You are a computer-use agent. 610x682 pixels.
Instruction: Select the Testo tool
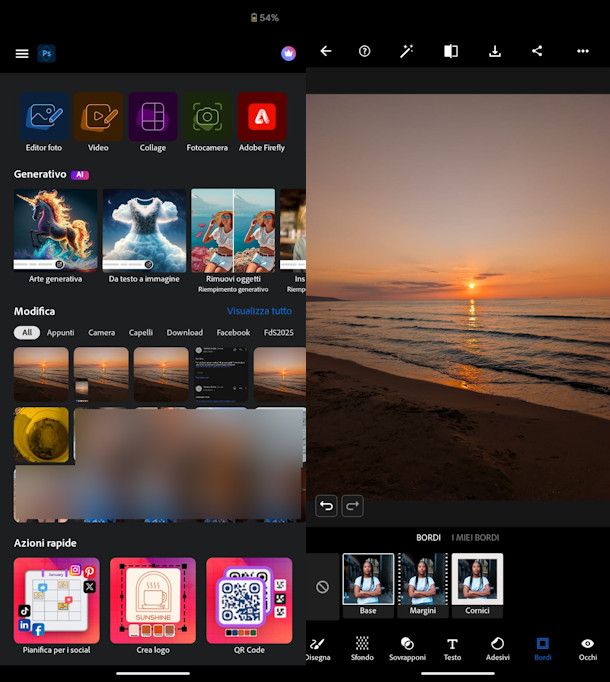pyautogui.click(x=452, y=649)
